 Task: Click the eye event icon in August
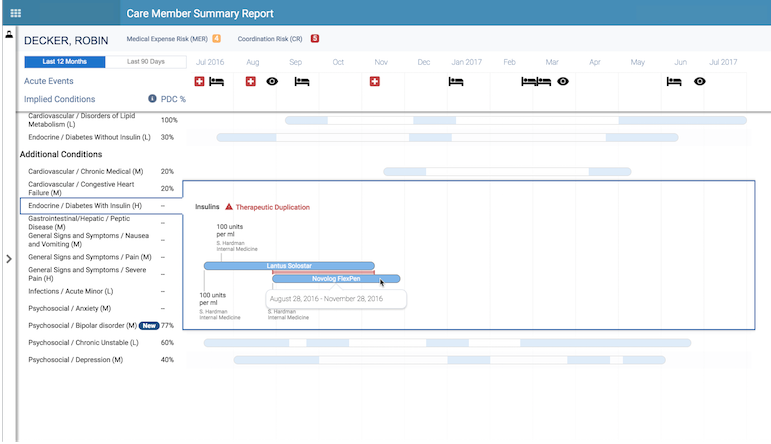(x=272, y=81)
